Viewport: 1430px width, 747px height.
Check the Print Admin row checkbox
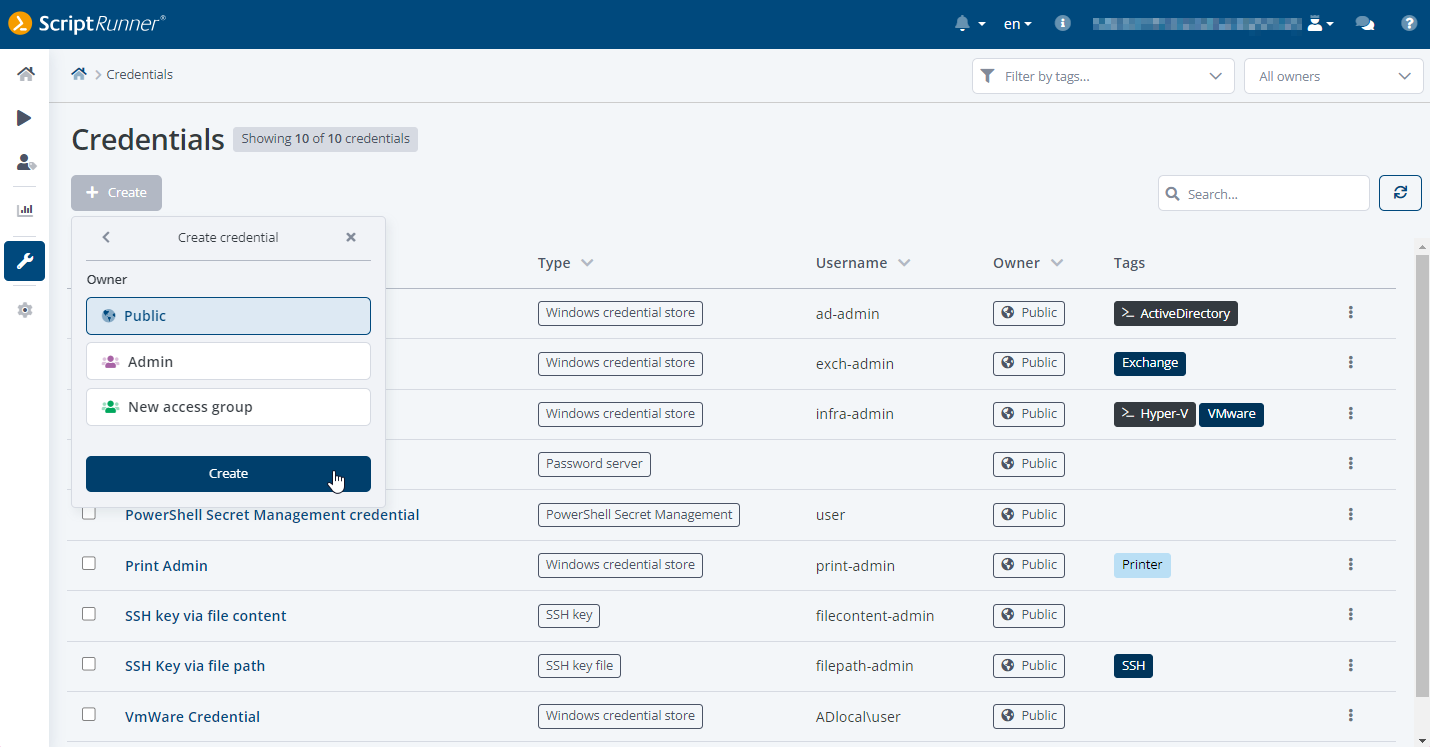click(89, 564)
